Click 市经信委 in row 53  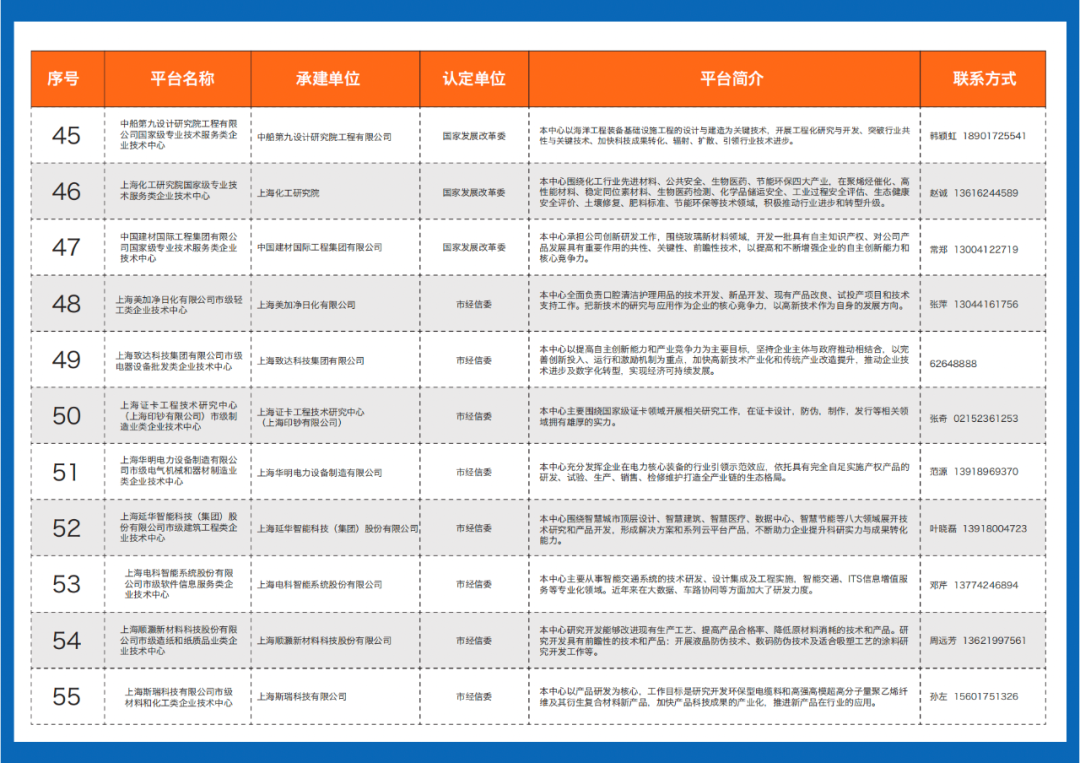(474, 584)
